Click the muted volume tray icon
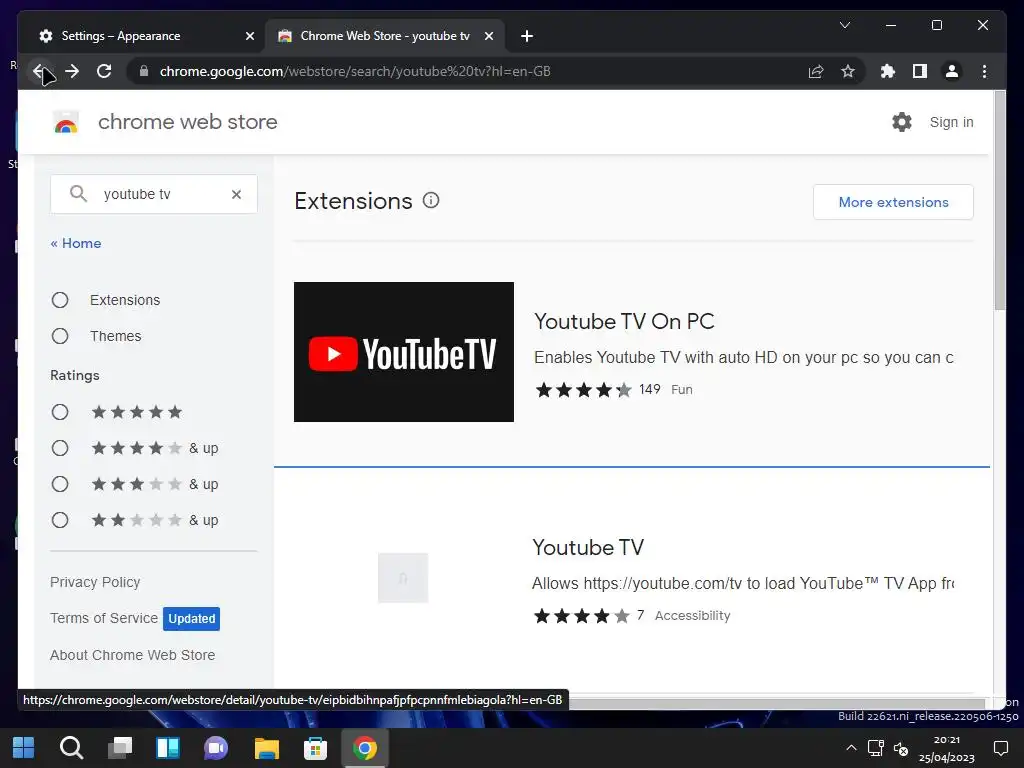This screenshot has width=1024, height=768. [x=901, y=748]
